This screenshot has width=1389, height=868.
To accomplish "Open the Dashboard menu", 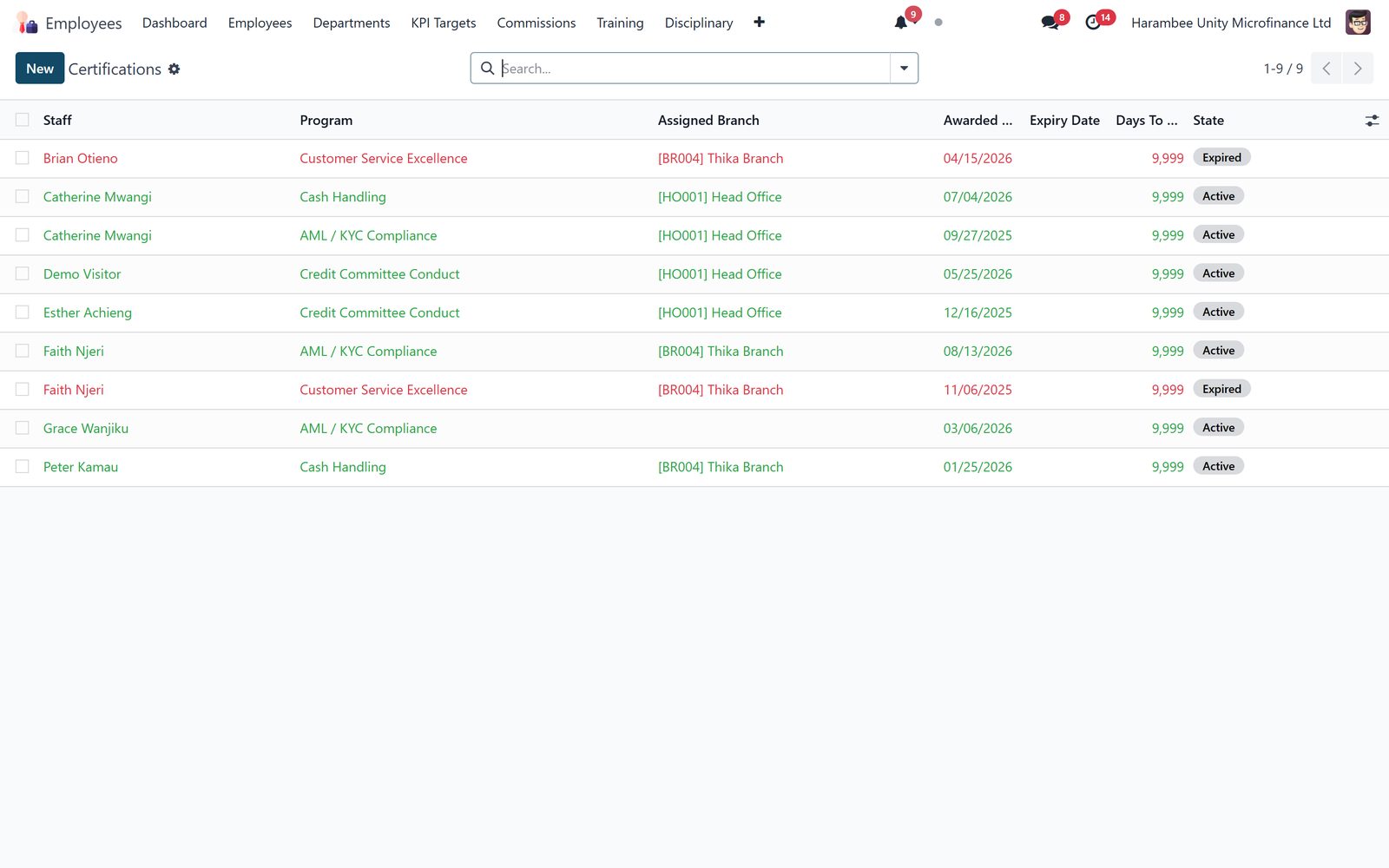I will click(174, 23).
